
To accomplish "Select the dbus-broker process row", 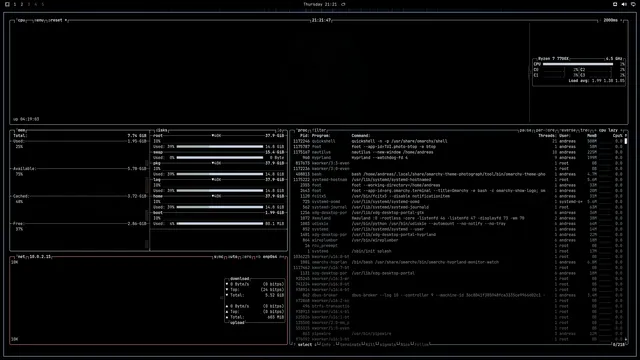I will [x=457, y=295].
